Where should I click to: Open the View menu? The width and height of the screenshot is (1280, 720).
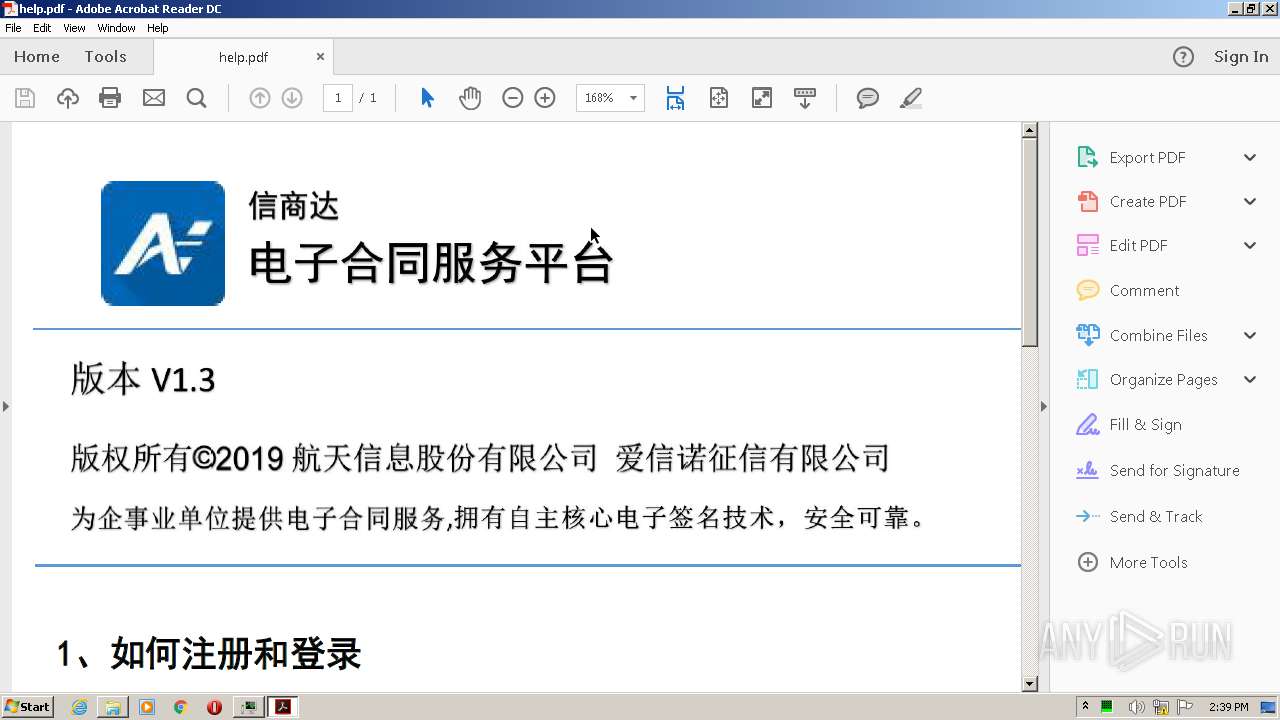(x=74, y=28)
